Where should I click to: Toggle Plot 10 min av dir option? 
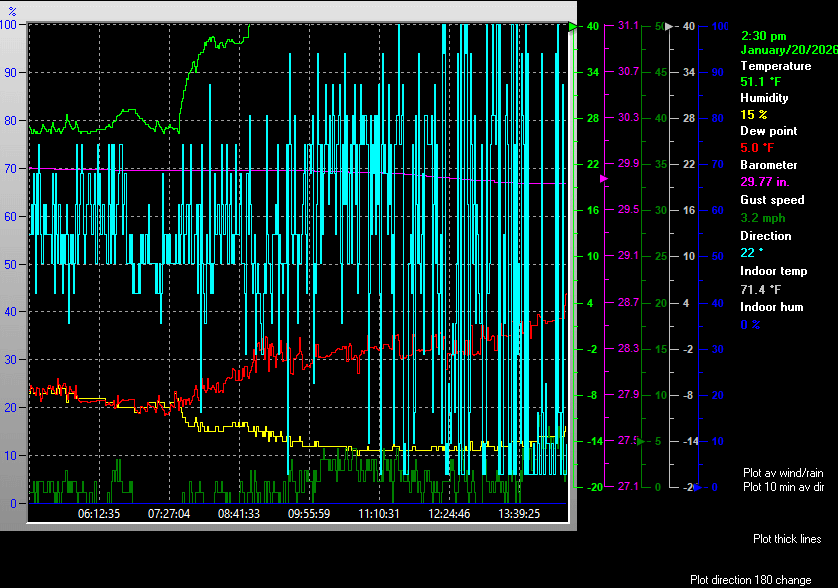pyautogui.click(x=784, y=486)
